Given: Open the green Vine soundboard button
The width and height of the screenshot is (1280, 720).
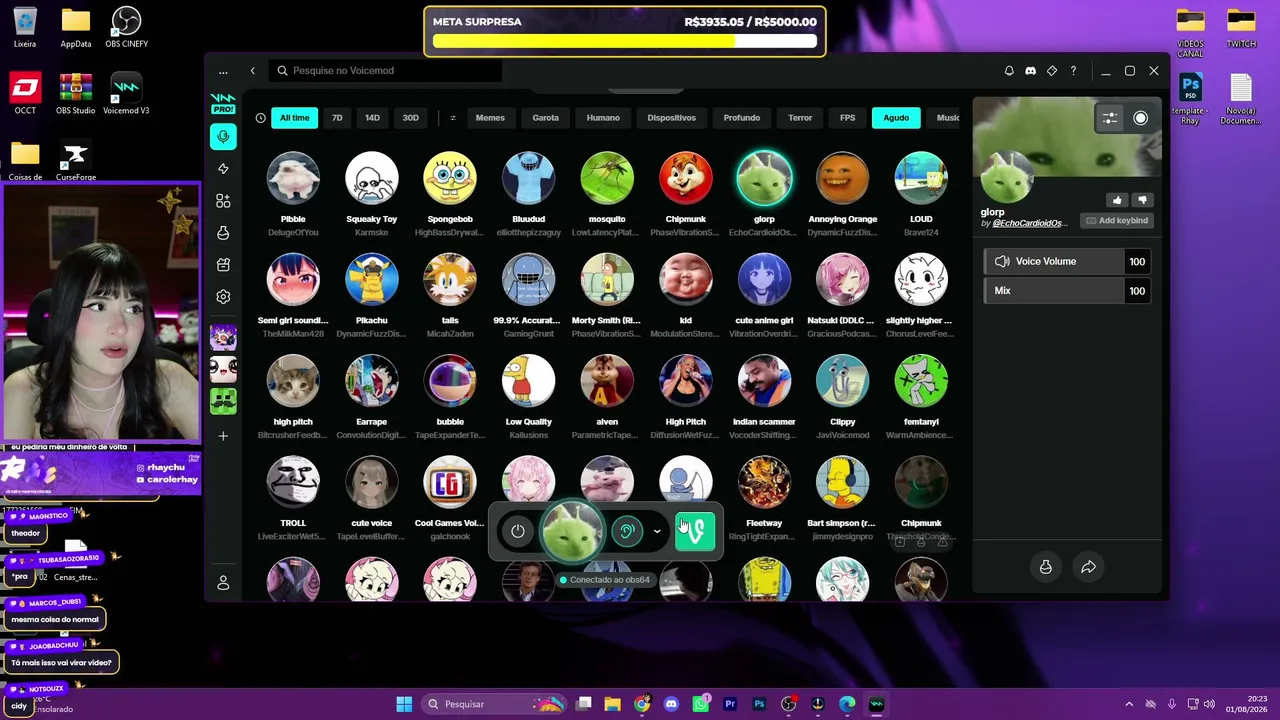Looking at the screenshot, I should coord(695,531).
